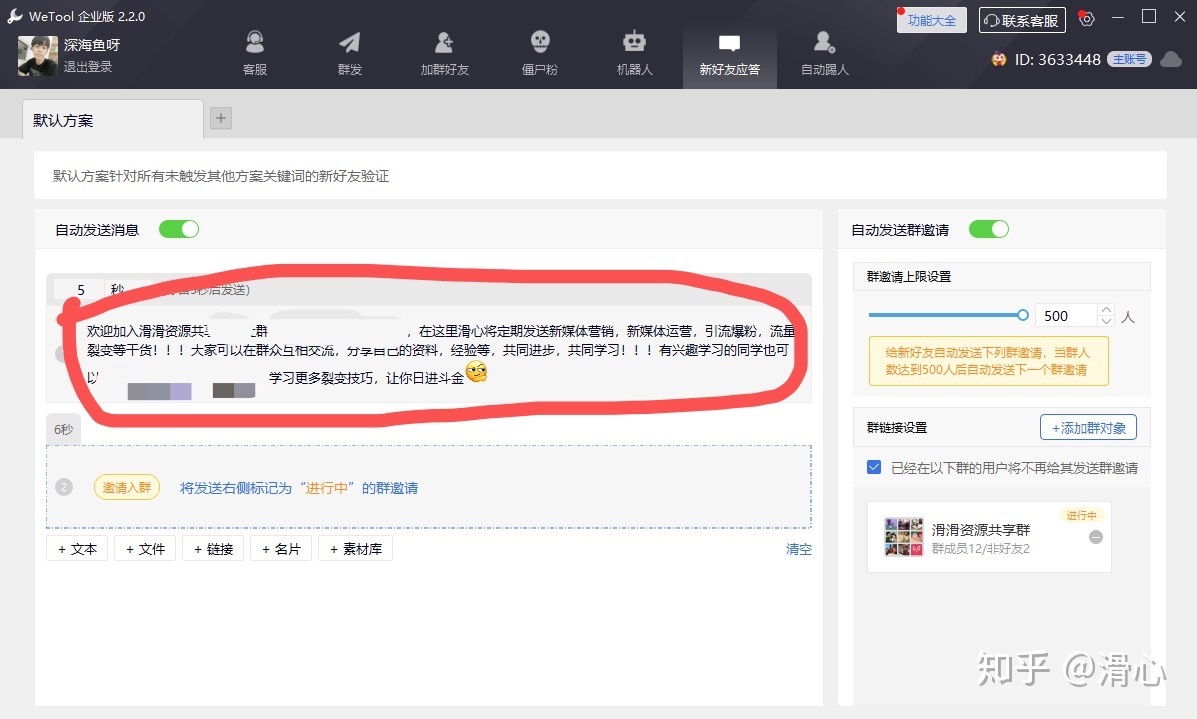The image size is (1197, 719).
Task: Open the settings gear icon in title bar
Action: click(x=1087, y=19)
